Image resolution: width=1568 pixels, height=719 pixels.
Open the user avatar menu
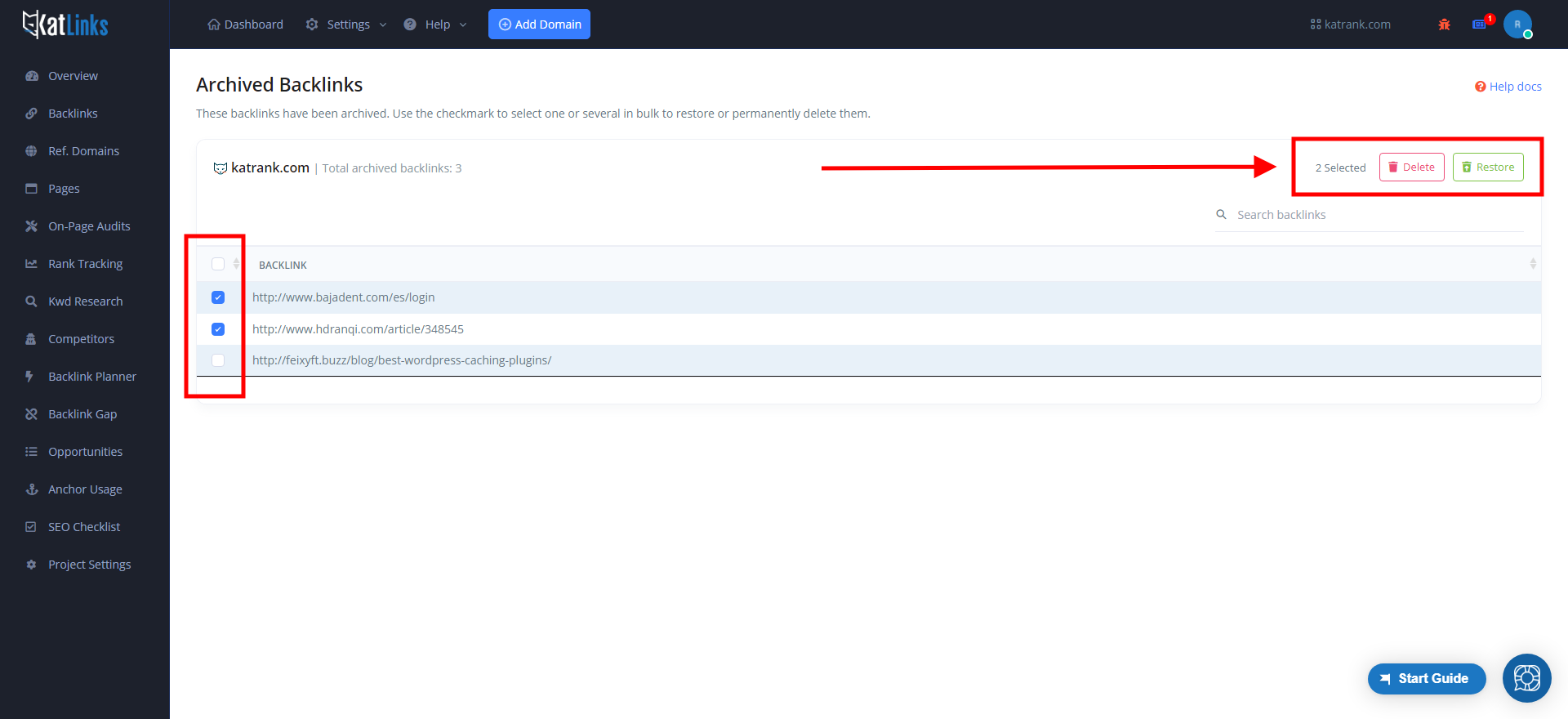(x=1517, y=25)
